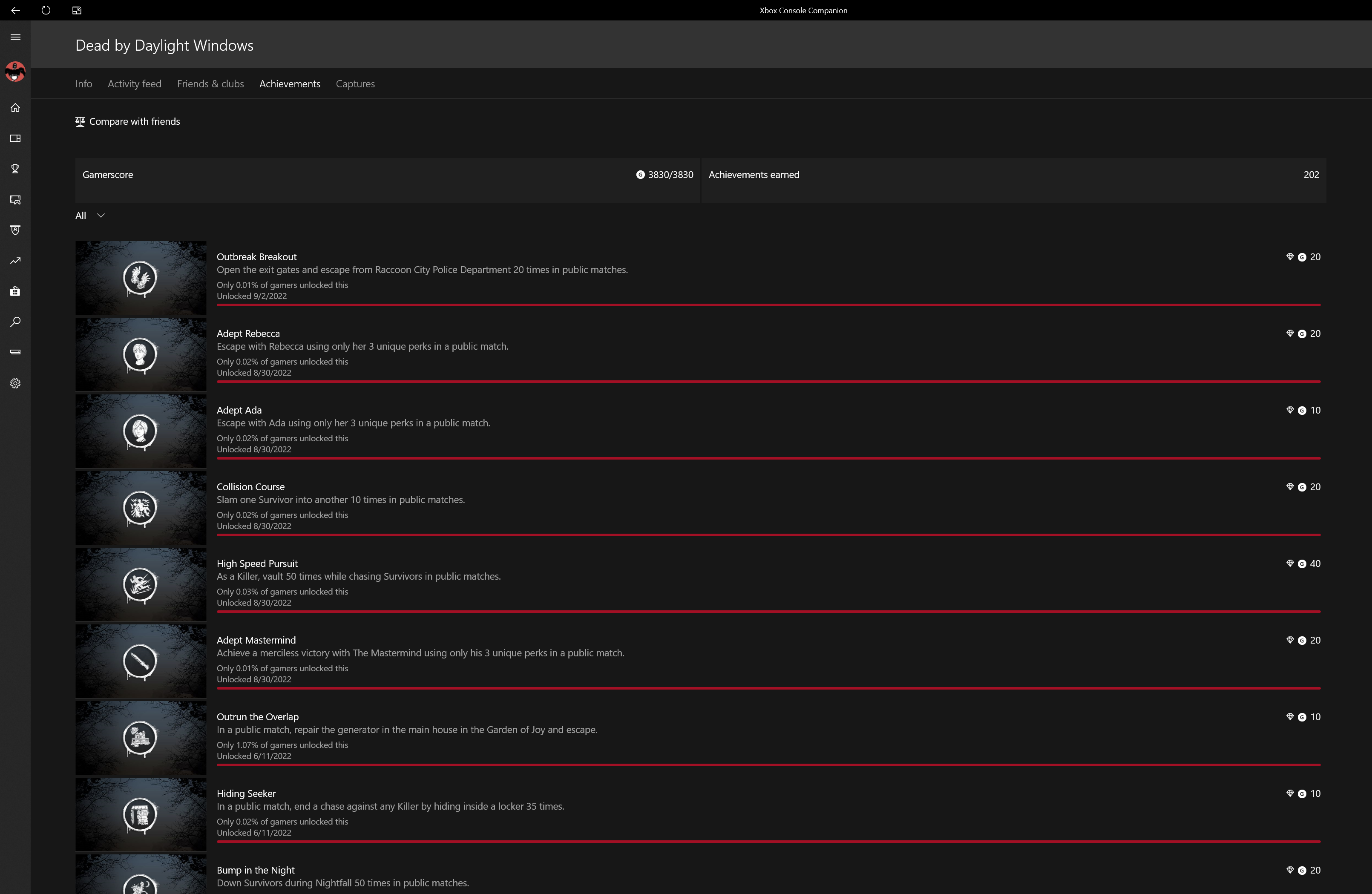Viewport: 1372px width, 894px height.
Task: Open the Connection console icon in sidebar
Action: click(16, 352)
